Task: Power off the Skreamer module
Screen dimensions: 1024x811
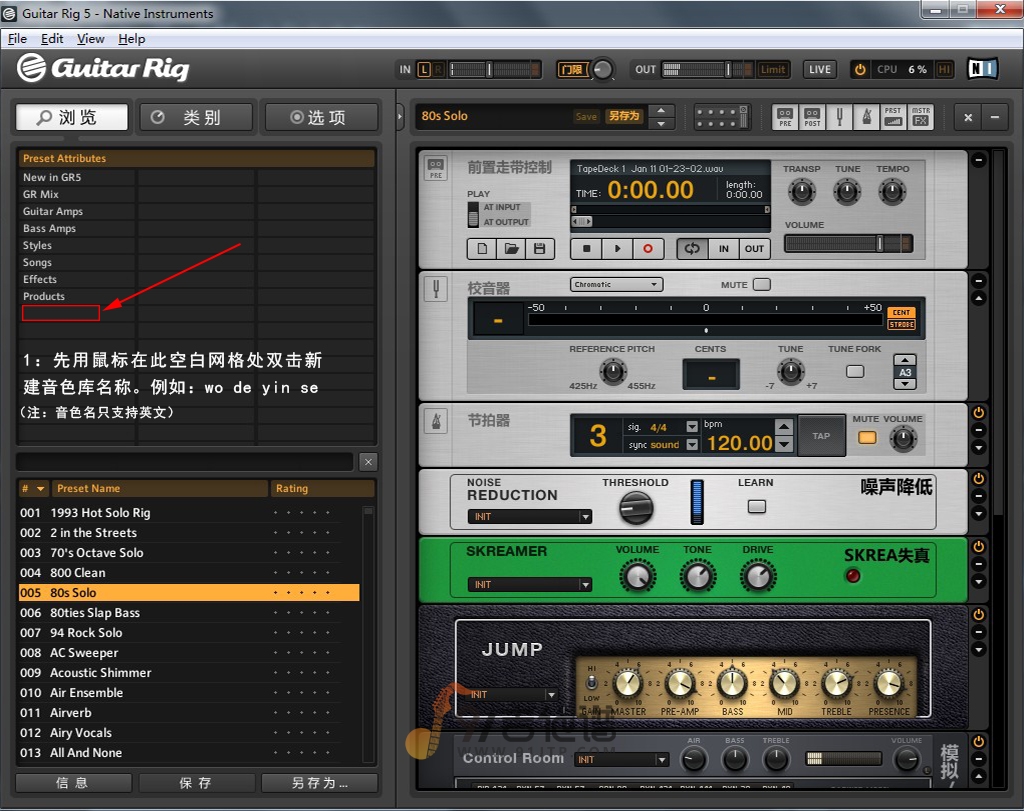Action: pos(978,547)
